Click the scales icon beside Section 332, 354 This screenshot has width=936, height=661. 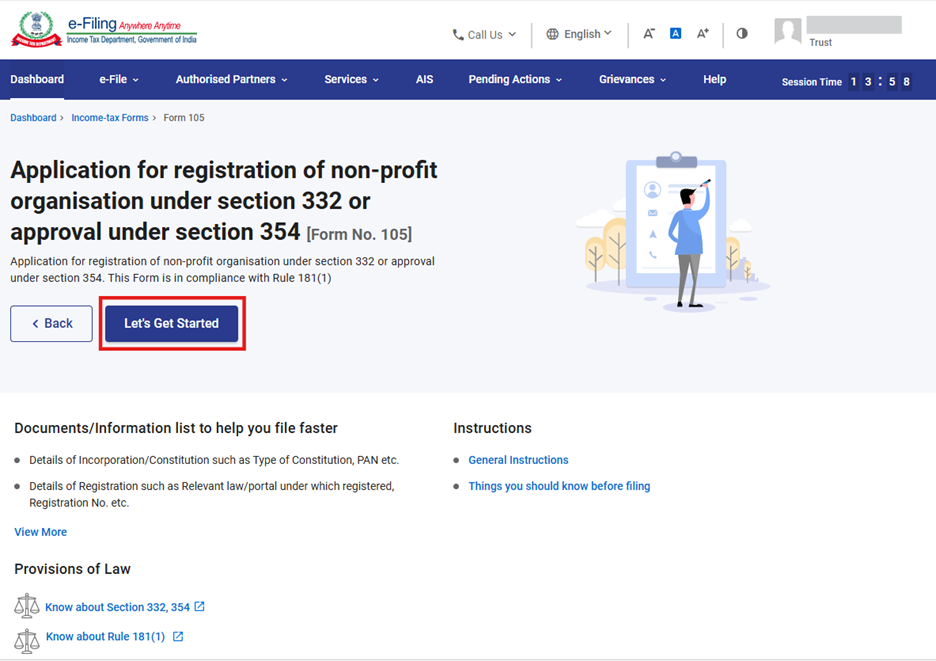26,607
